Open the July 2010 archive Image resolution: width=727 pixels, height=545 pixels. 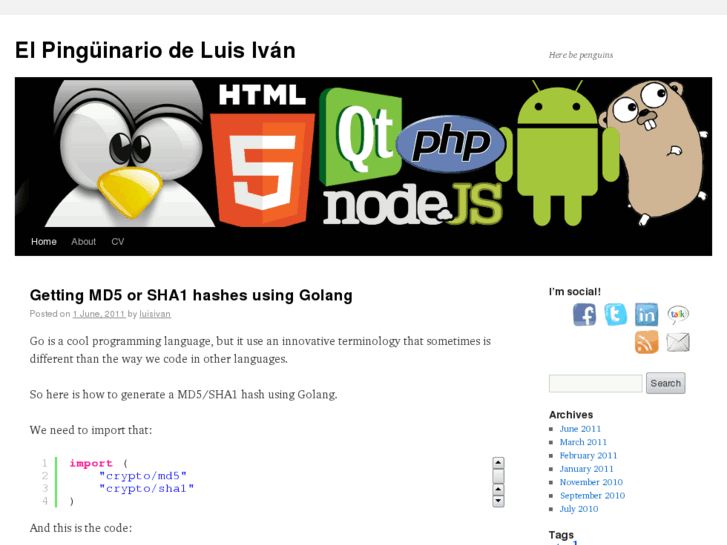click(579, 509)
